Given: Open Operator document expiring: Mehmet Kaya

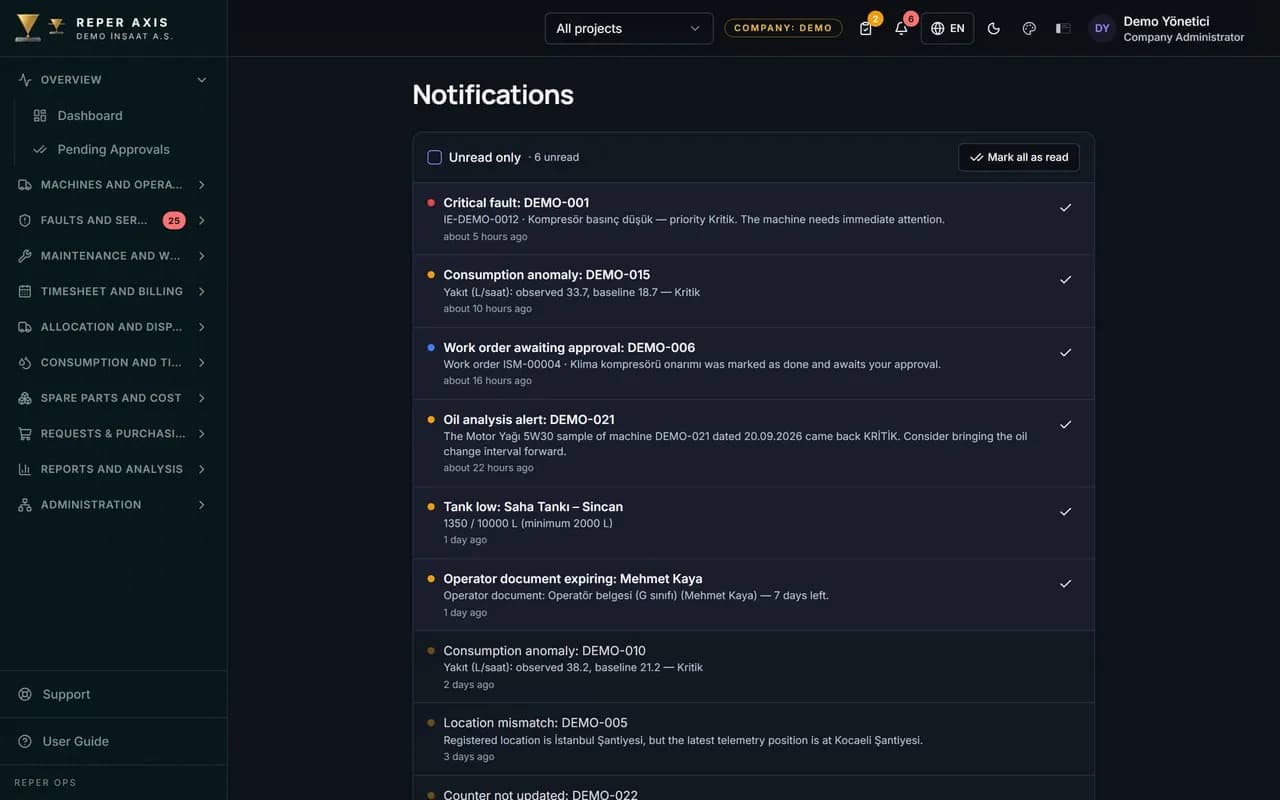Looking at the screenshot, I should point(573,579).
